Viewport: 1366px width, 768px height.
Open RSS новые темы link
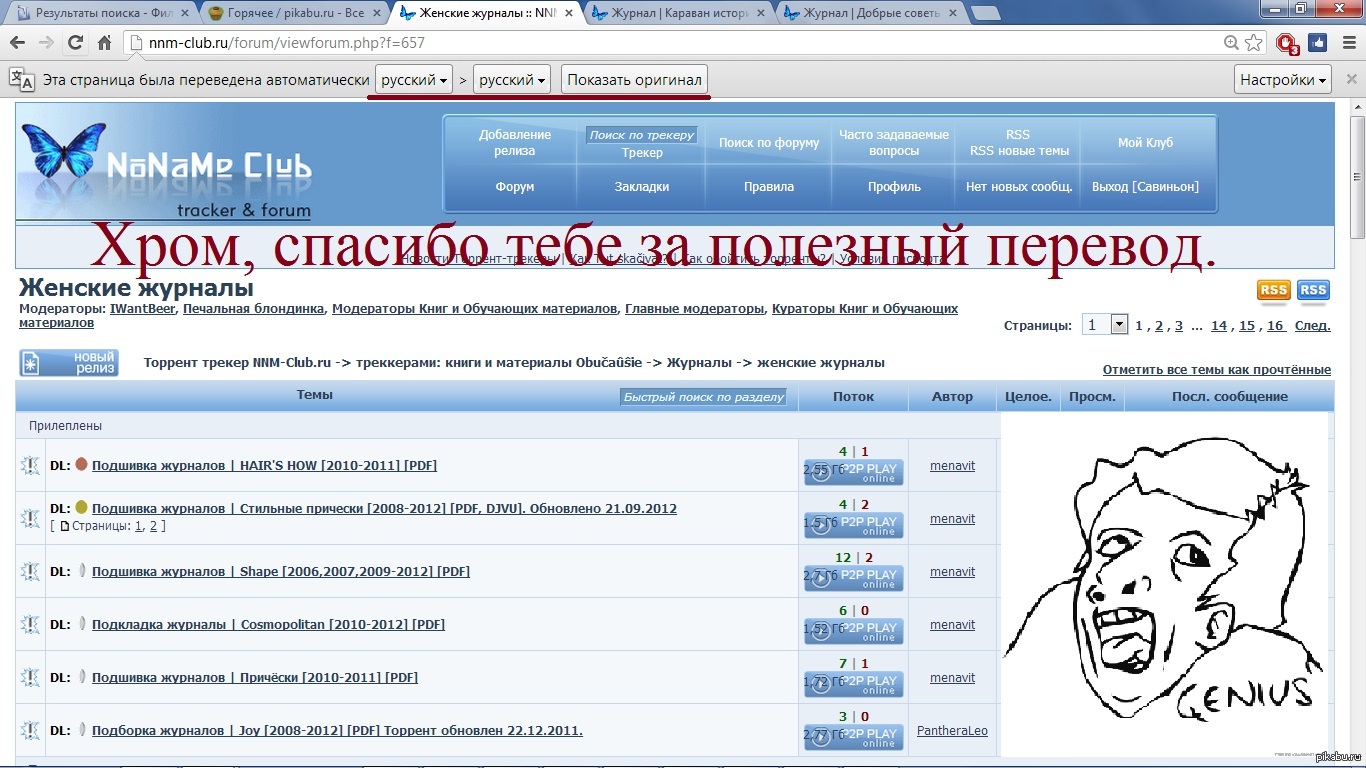tap(1019, 151)
